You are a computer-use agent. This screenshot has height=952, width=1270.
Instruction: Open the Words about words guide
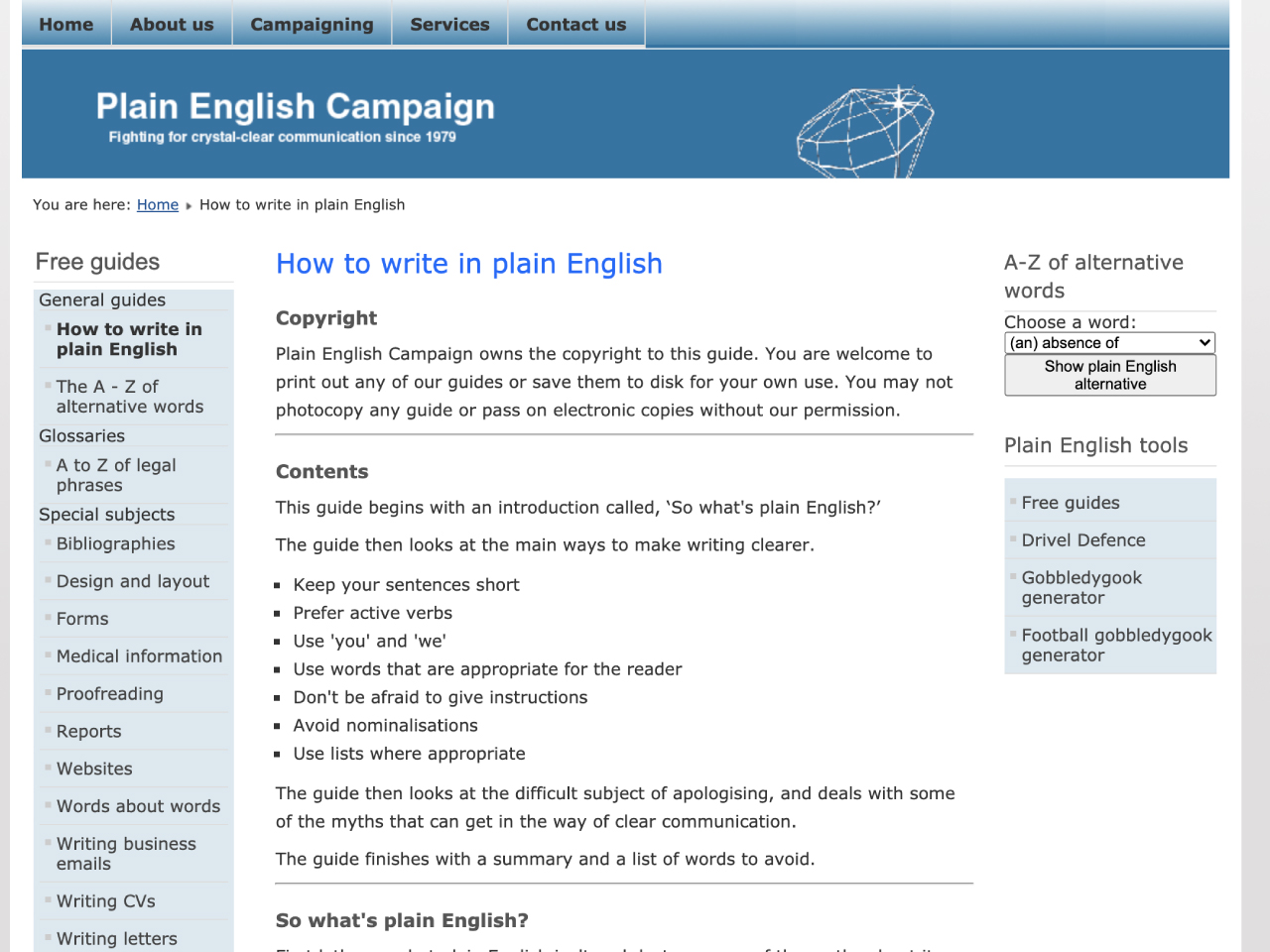[138, 806]
